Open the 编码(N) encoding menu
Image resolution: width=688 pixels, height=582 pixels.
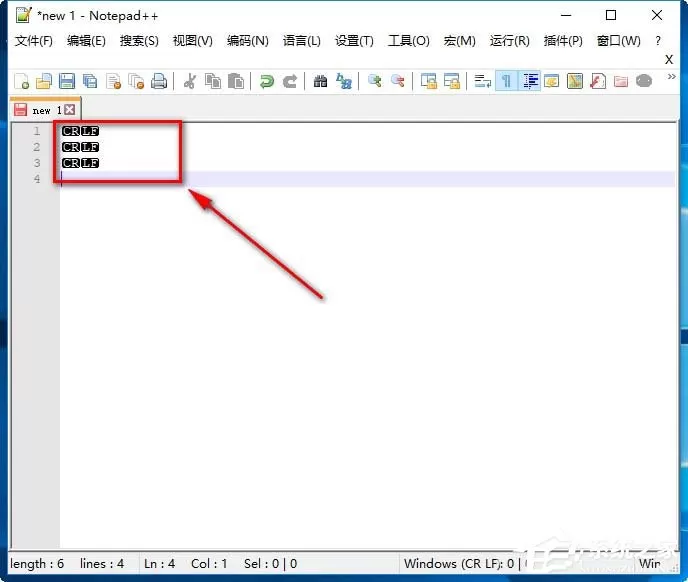click(x=247, y=41)
